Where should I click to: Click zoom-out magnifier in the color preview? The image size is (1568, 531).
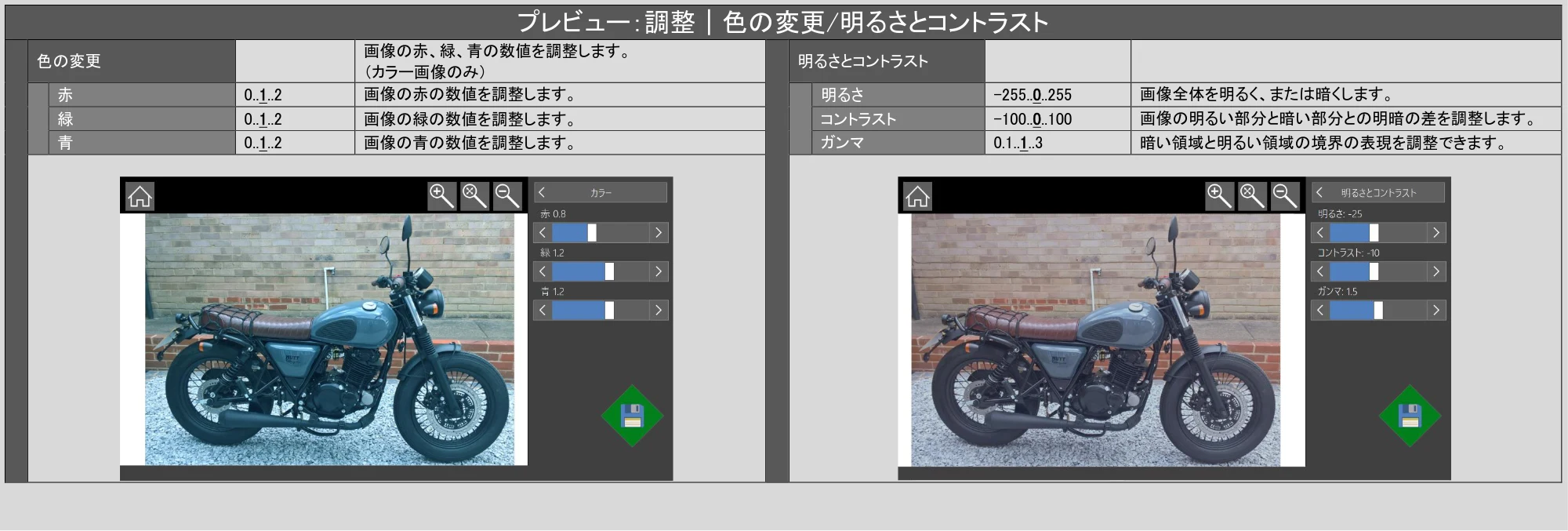(508, 196)
